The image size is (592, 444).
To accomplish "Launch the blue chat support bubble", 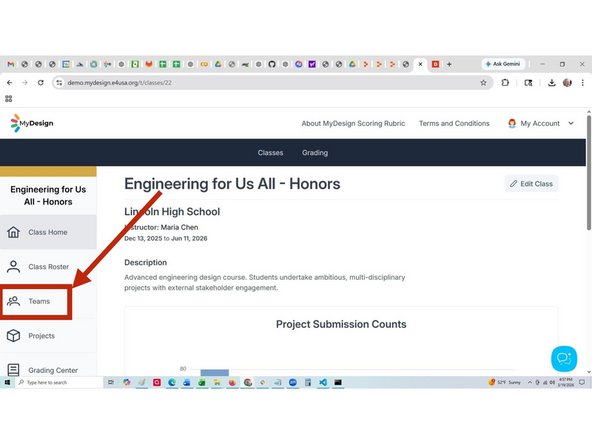I will (x=564, y=359).
